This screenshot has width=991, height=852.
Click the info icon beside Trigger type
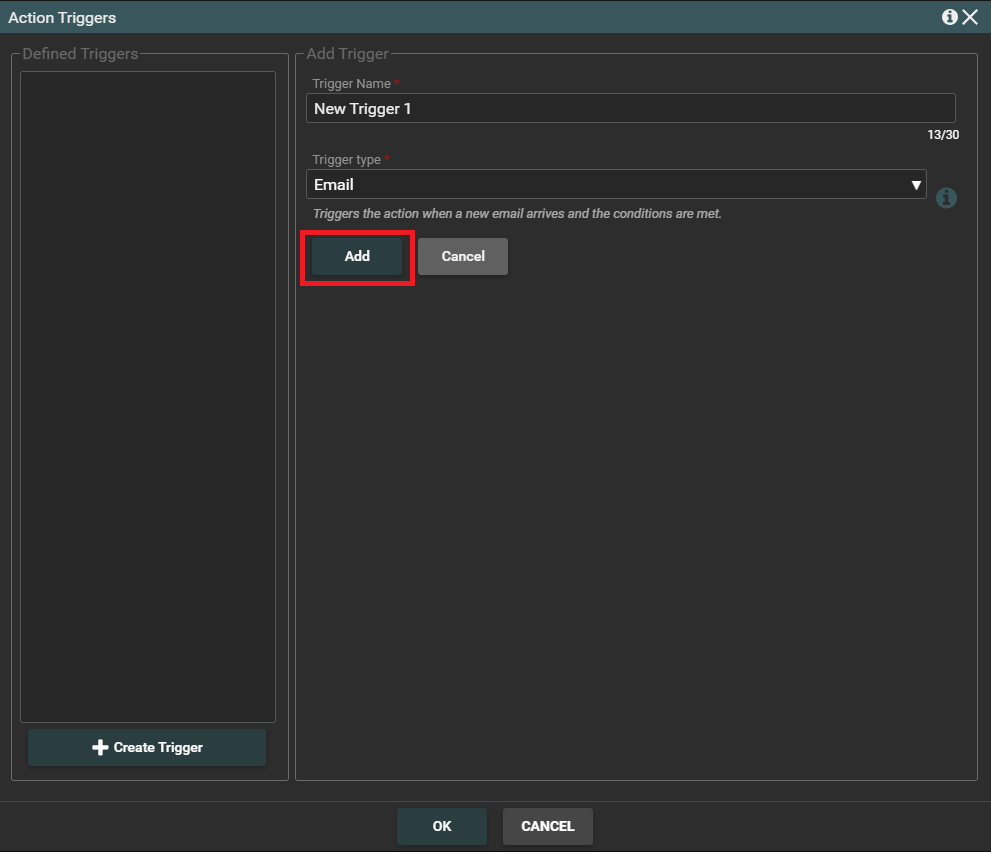(x=946, y=198)
